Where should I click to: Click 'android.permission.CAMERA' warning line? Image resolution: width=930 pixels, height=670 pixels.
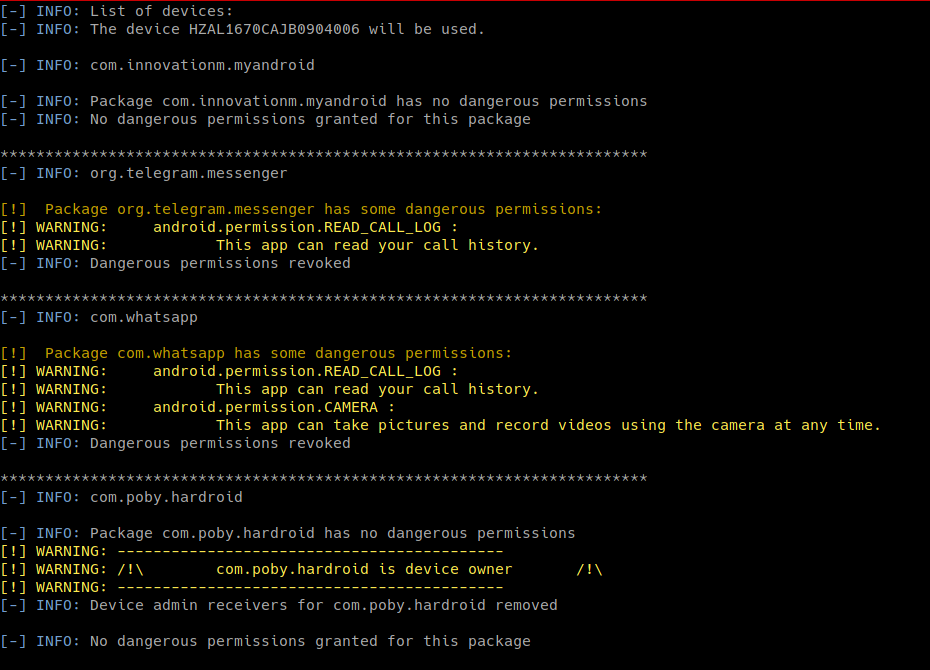(x=198, y=407)
